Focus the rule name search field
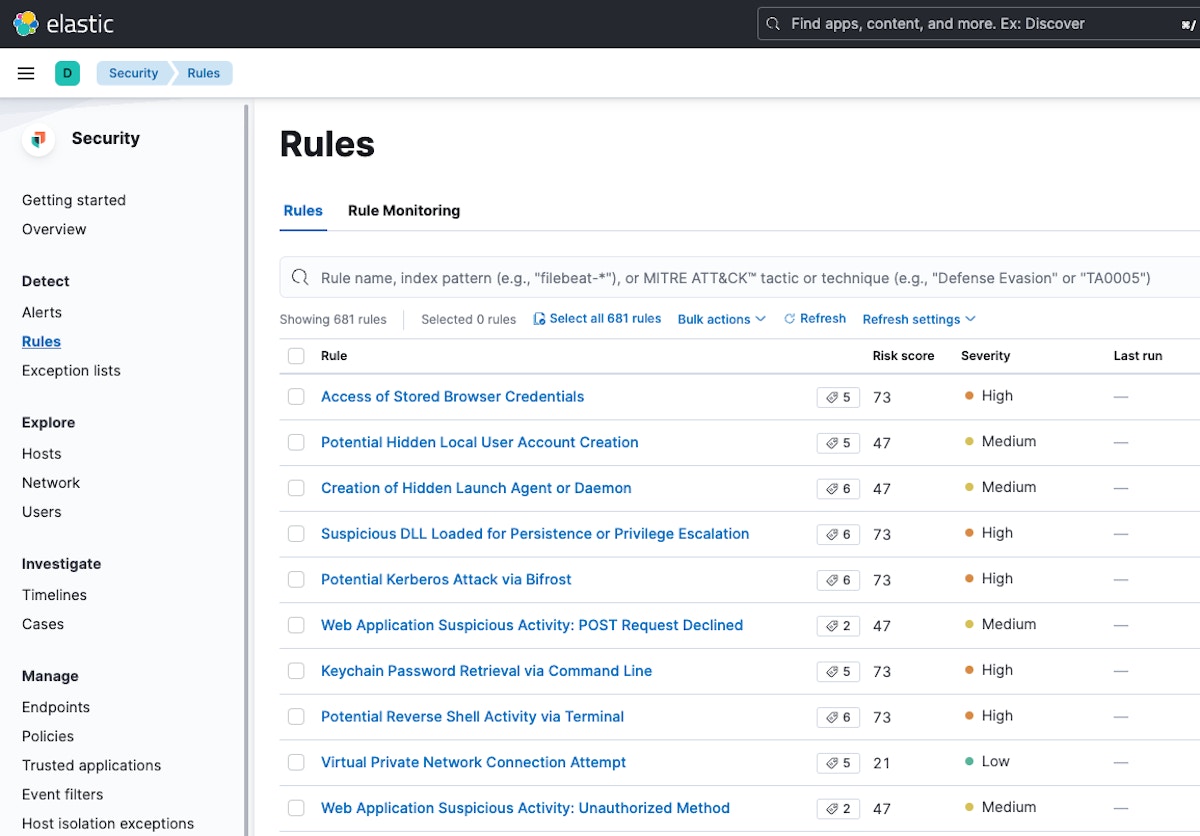 (735, 278)
